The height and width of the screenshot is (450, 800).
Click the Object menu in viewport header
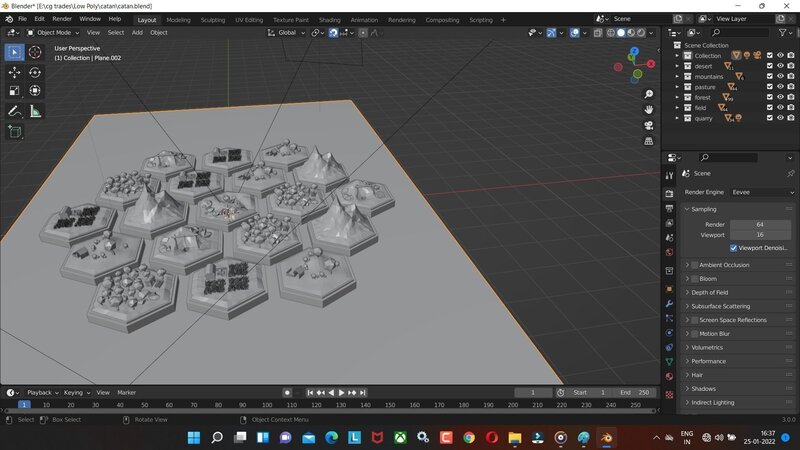(159, 32)
